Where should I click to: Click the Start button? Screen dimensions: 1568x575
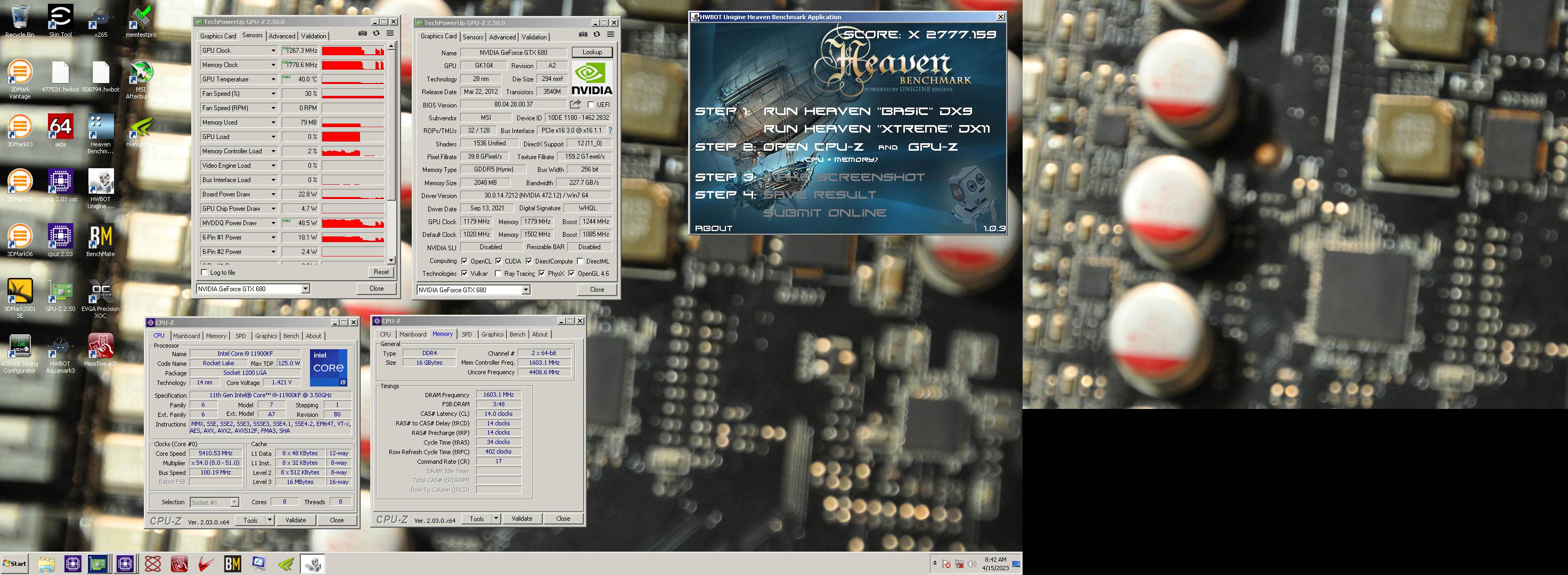tap(14, 563)
